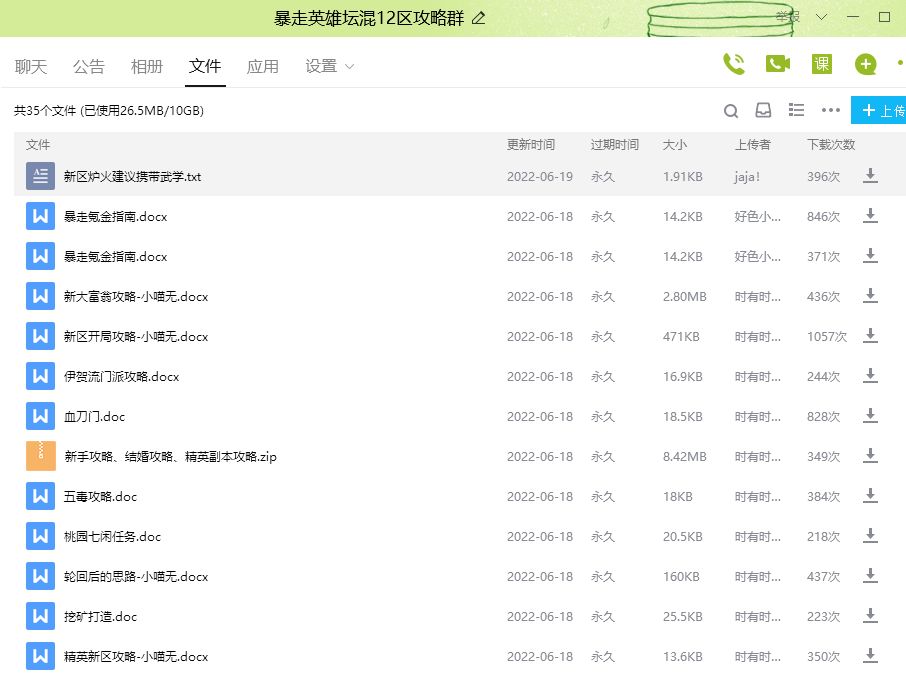Switch to the 相册 tab

coord(146,66)
